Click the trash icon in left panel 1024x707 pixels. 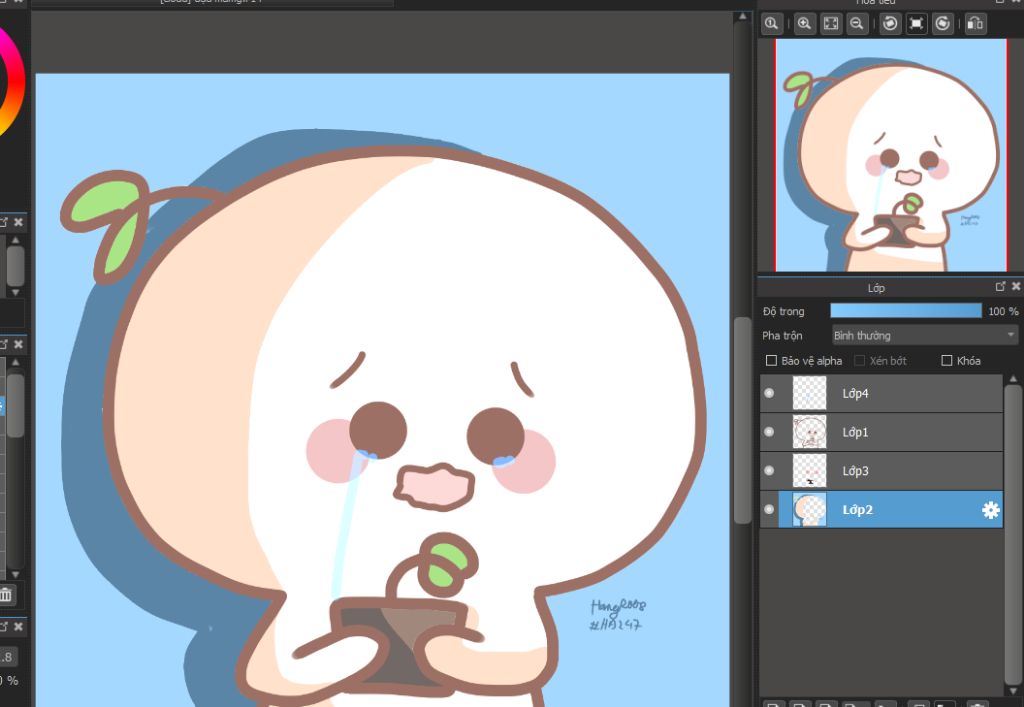click(x=6, y=595)
